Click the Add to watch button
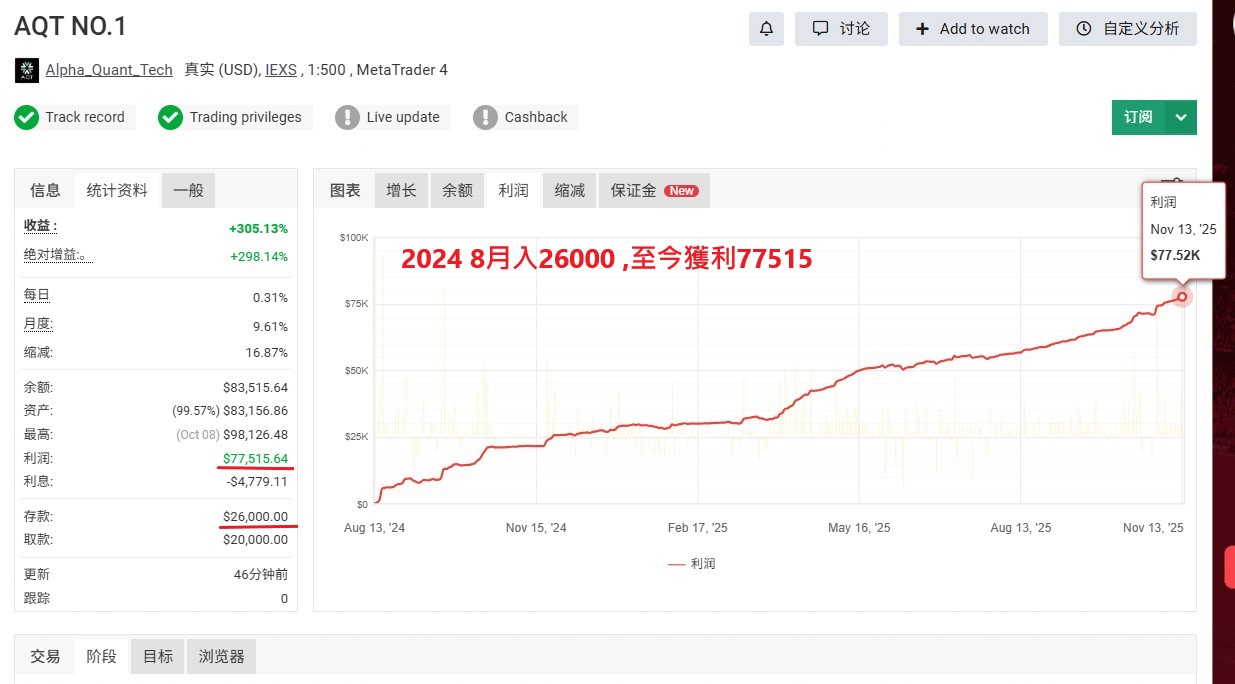The width and height of the screenshot is (1235, 684). click(973, 29)
